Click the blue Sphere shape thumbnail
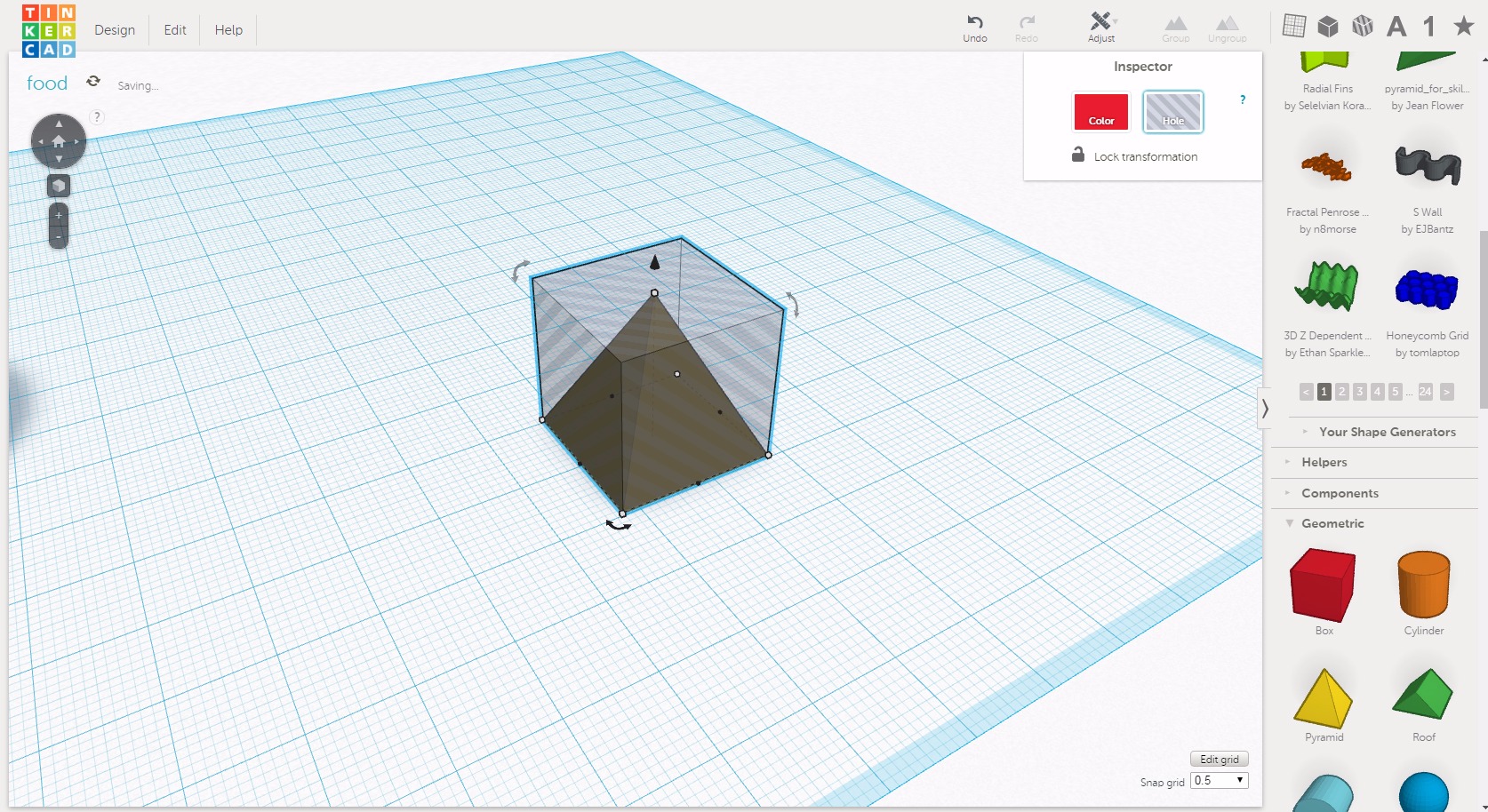 tap(1423, 792)
